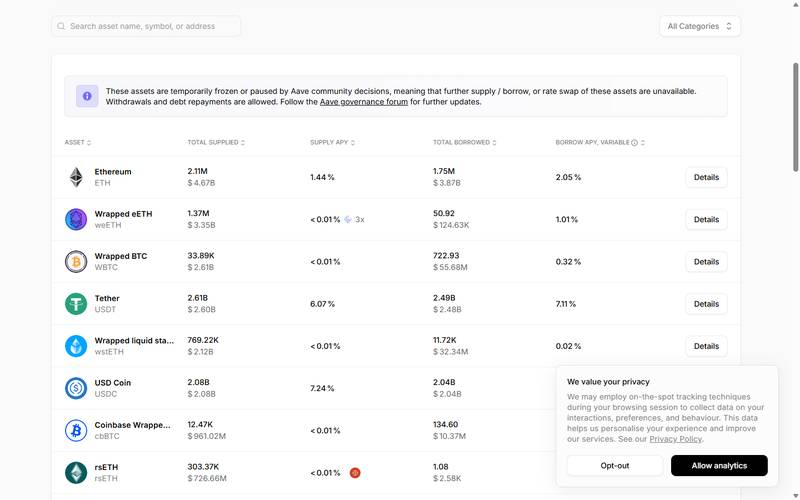Open Details for Wrapped eETH

706,219
